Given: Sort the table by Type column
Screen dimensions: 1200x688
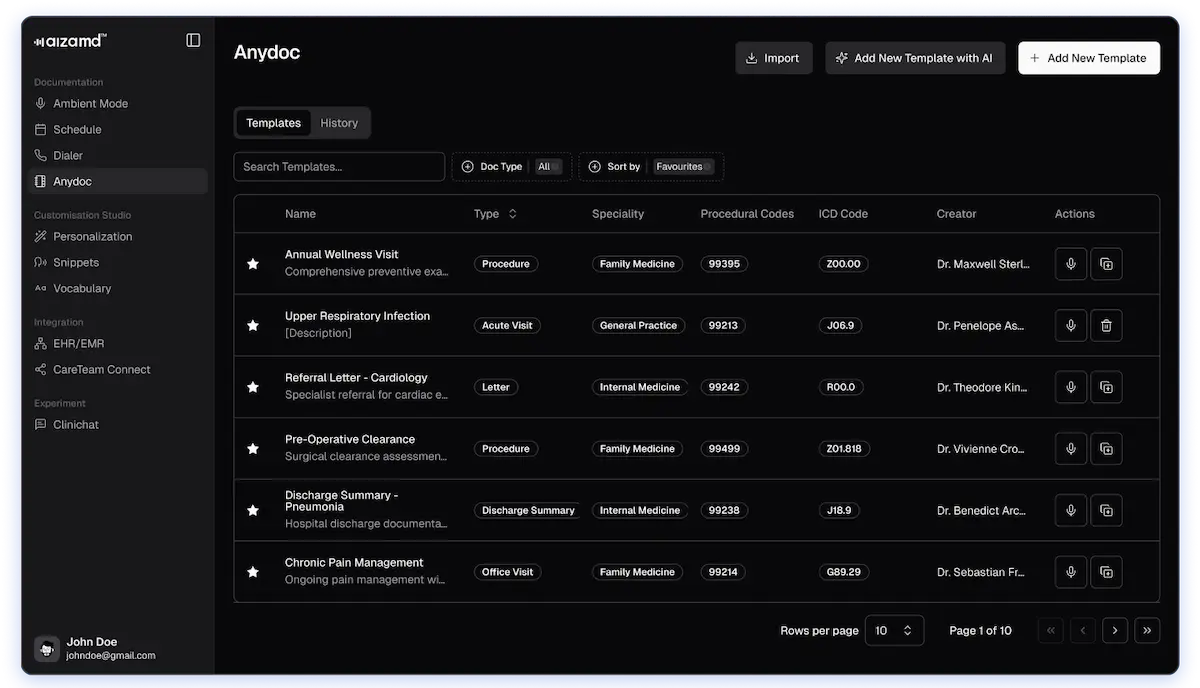Looking at the screenshot, I should [496, 214].
